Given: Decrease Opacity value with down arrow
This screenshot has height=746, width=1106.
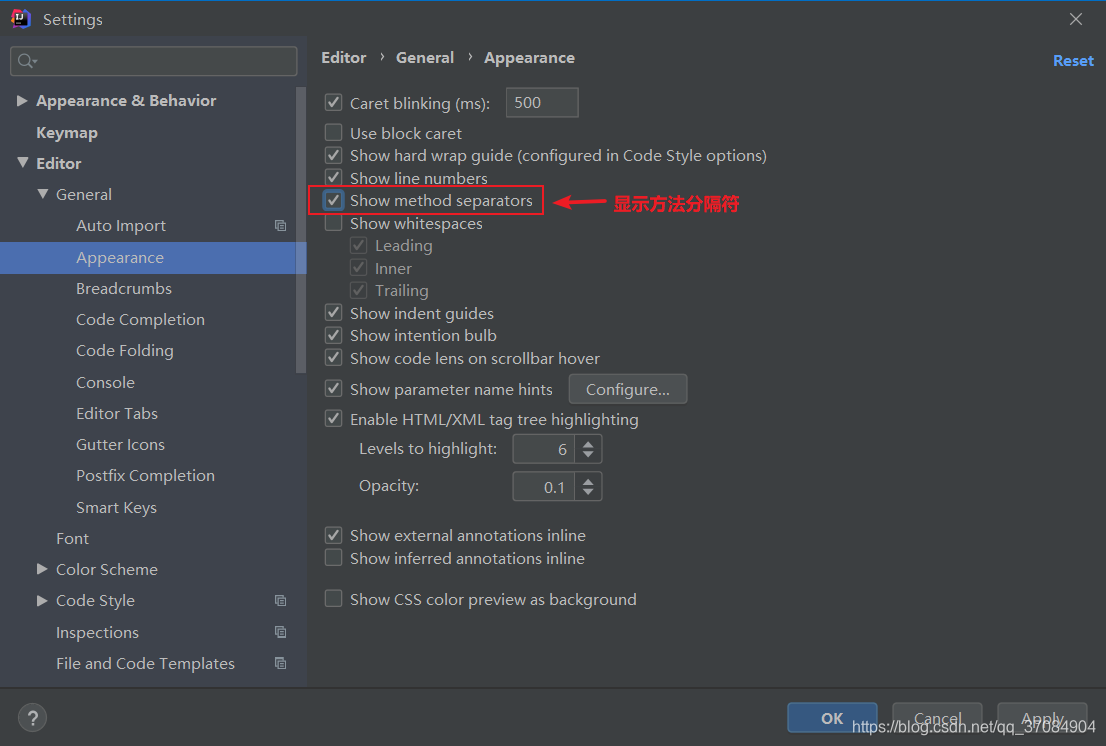Looking at the screenshot, I should click(x=588, y=493).
